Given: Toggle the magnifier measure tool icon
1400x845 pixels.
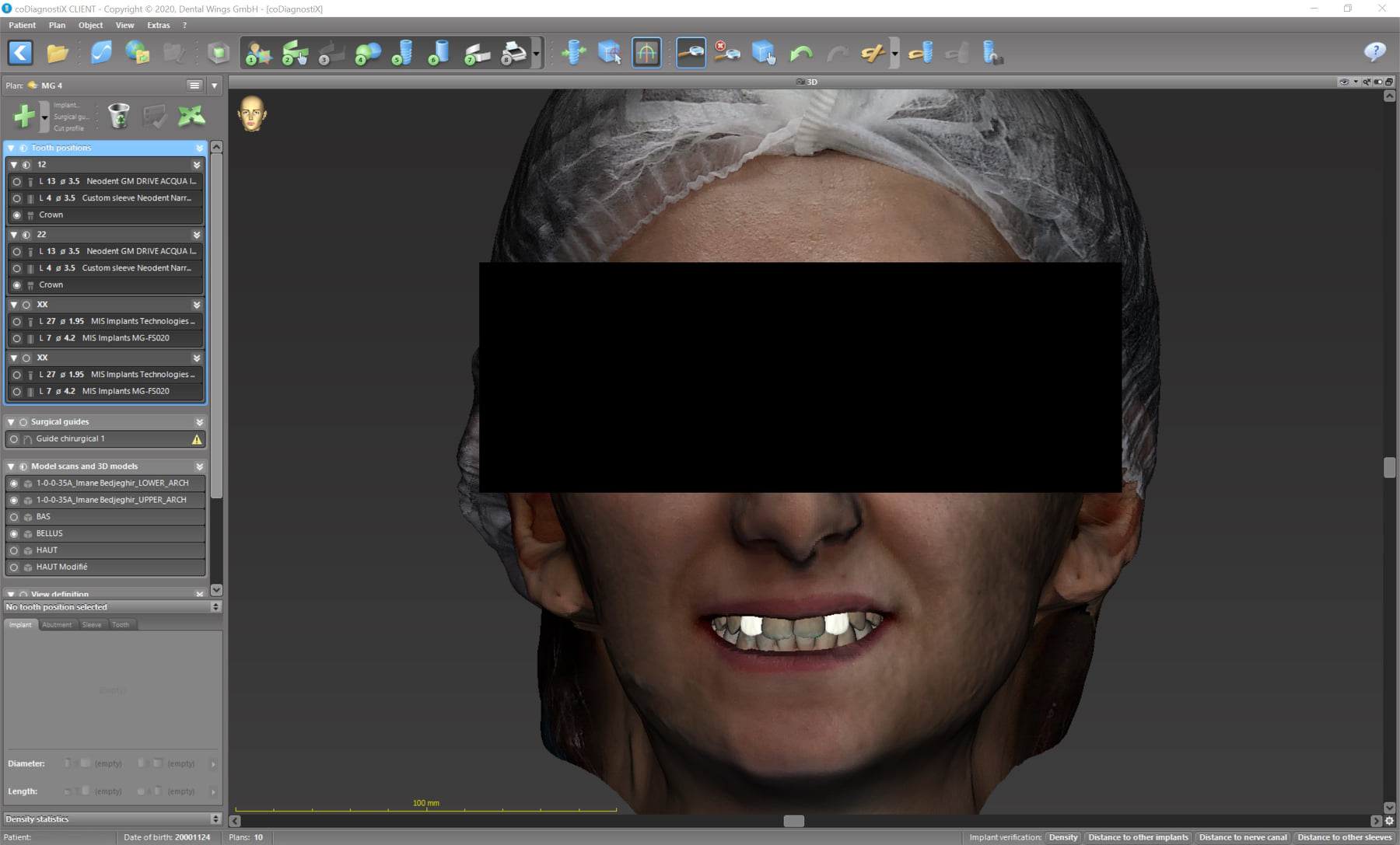Looking at the screenshot, I should point(691,53).
